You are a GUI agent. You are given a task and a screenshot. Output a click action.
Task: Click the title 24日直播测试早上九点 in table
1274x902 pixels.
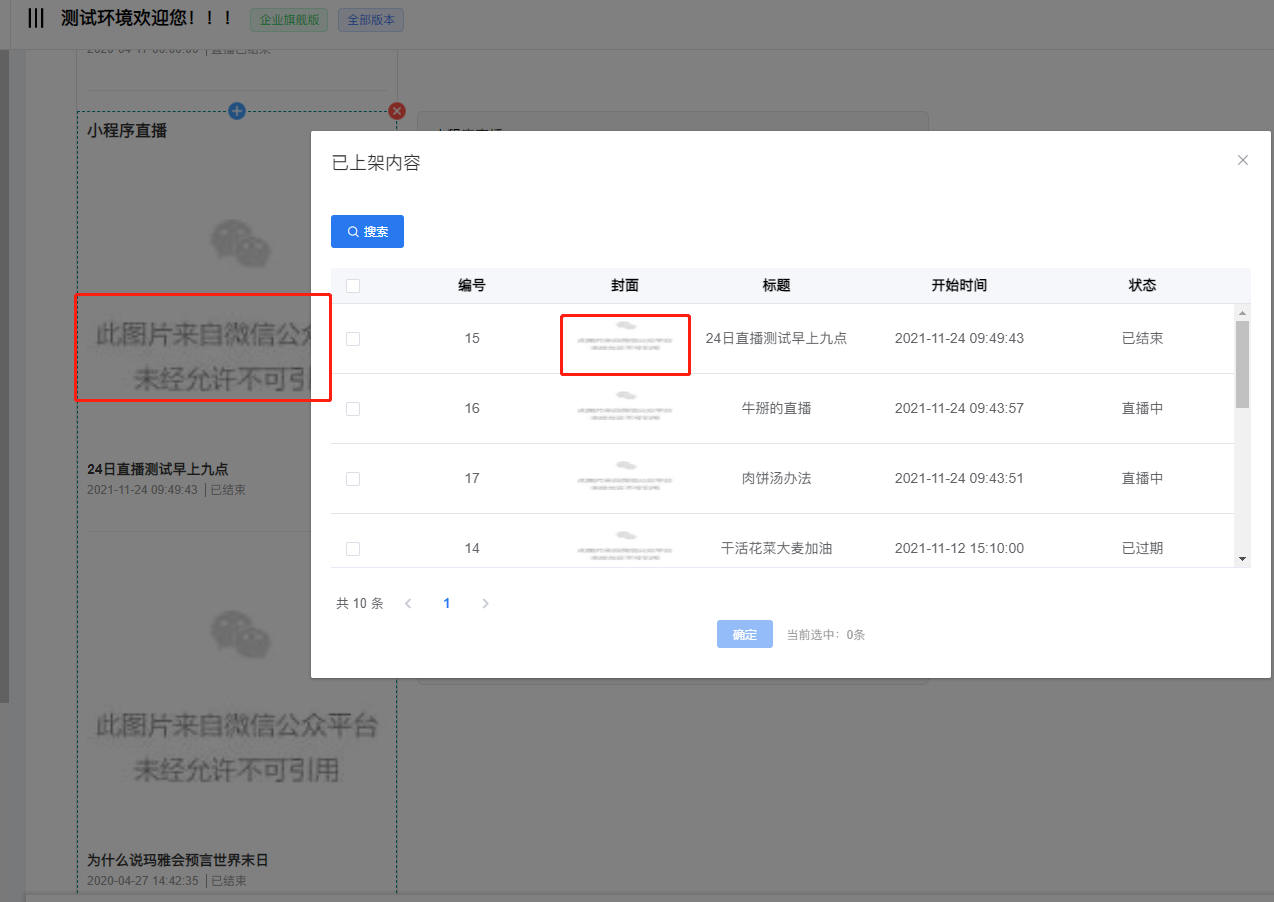776,338
